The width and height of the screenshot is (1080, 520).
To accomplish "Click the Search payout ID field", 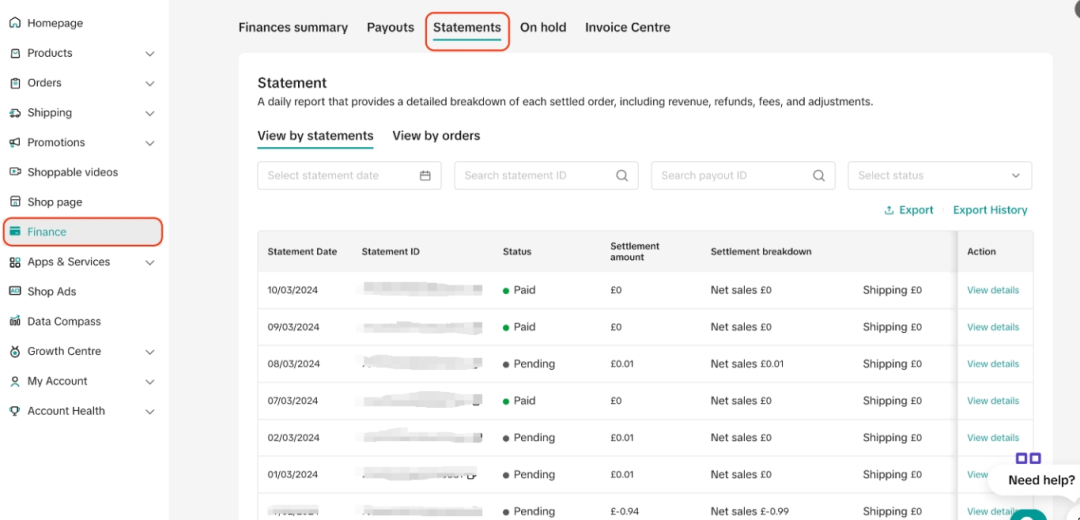I will [743, 176].
